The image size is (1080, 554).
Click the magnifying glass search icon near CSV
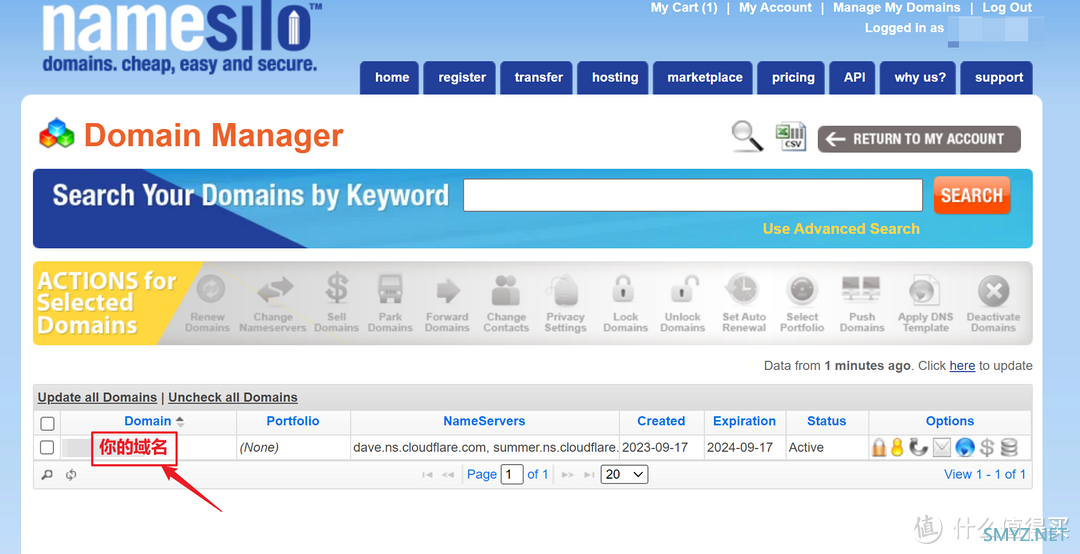[747, 136]
